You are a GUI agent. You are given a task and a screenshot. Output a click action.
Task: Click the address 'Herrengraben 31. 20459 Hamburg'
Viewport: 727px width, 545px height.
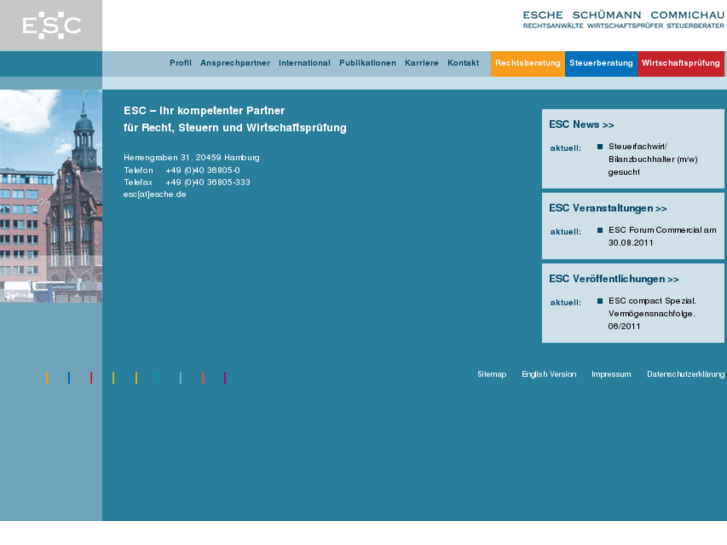[x=191, y=158]
